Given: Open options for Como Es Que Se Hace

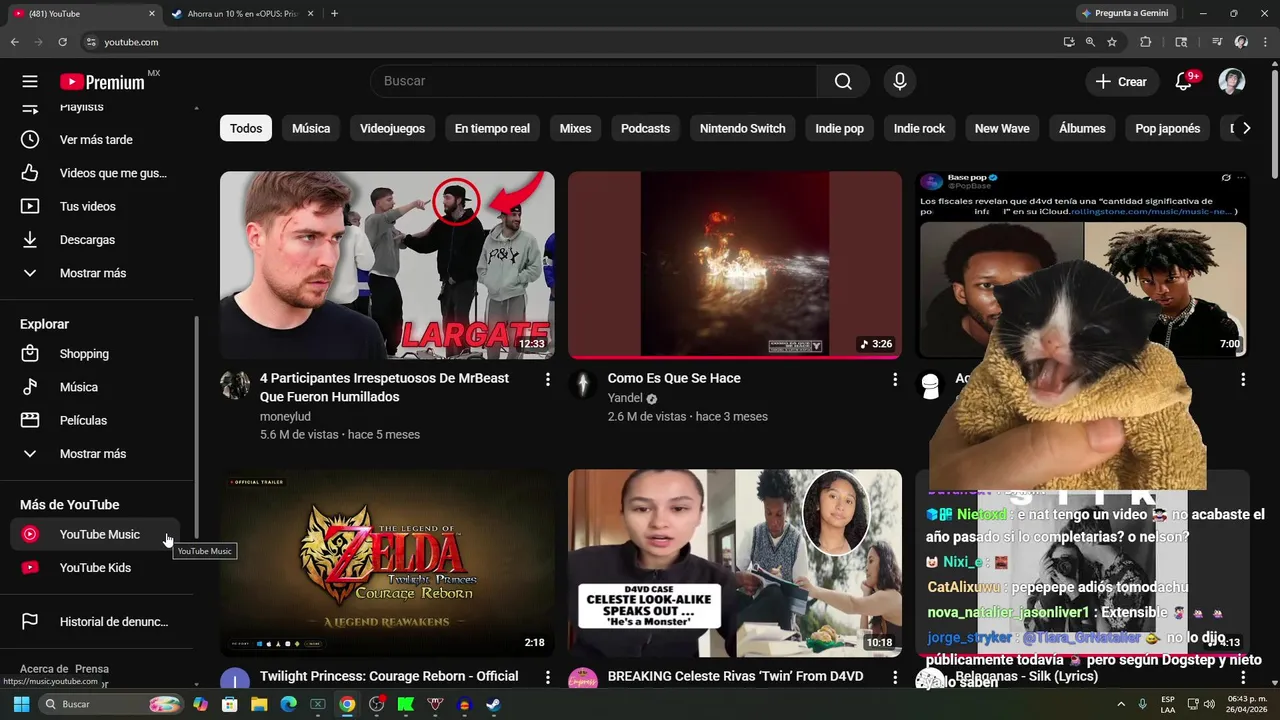Looking at the screenshot, I should click(895, 379).
